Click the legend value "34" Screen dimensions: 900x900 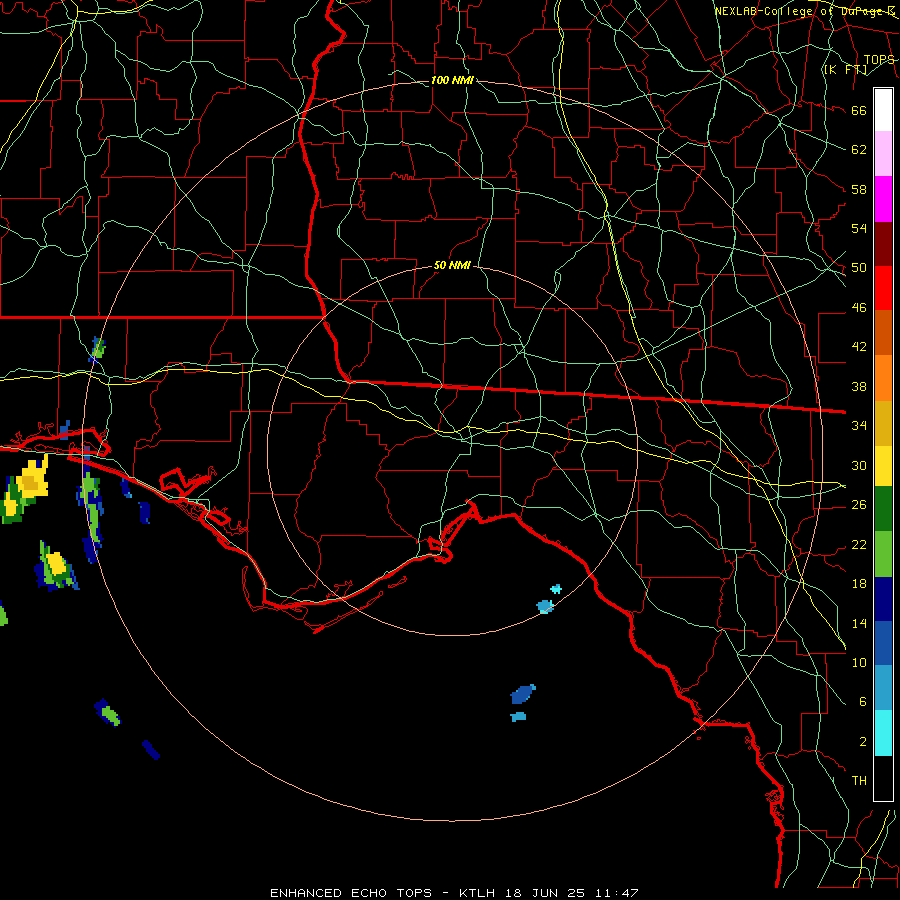click(x=859, y=425)
